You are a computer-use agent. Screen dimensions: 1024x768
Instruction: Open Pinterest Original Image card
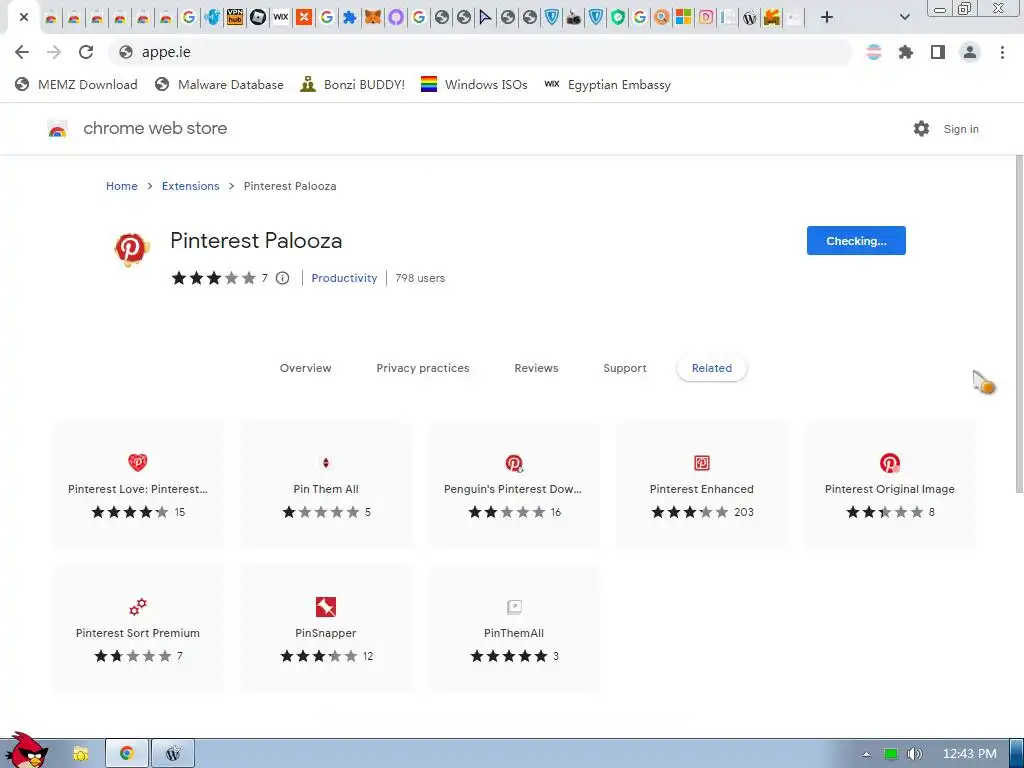(890, 485)
